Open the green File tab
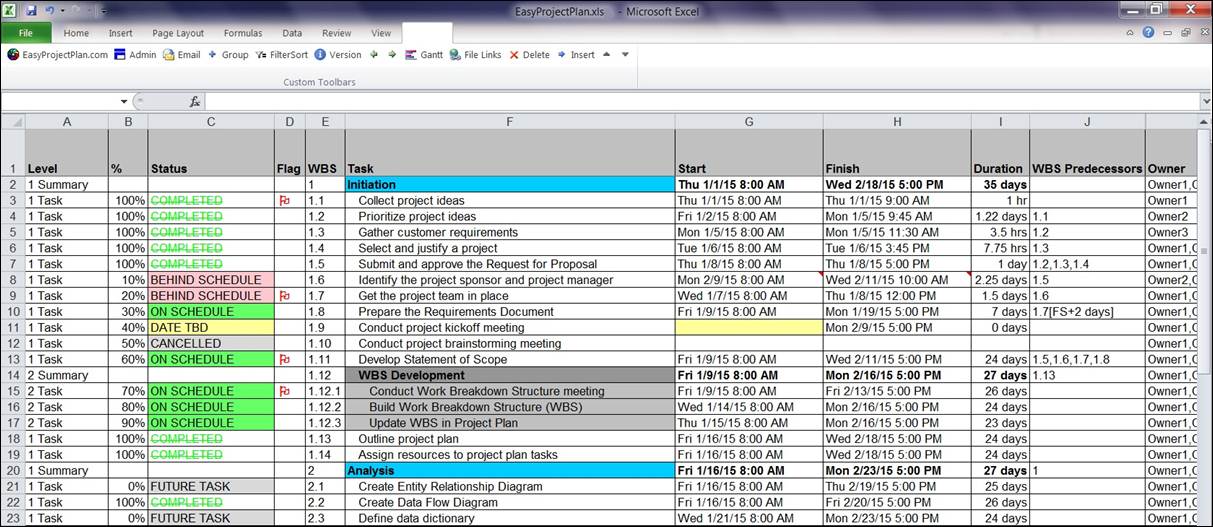Image resolution: width=1213 pixels, height=527 pixels. [x=25, y=33]
